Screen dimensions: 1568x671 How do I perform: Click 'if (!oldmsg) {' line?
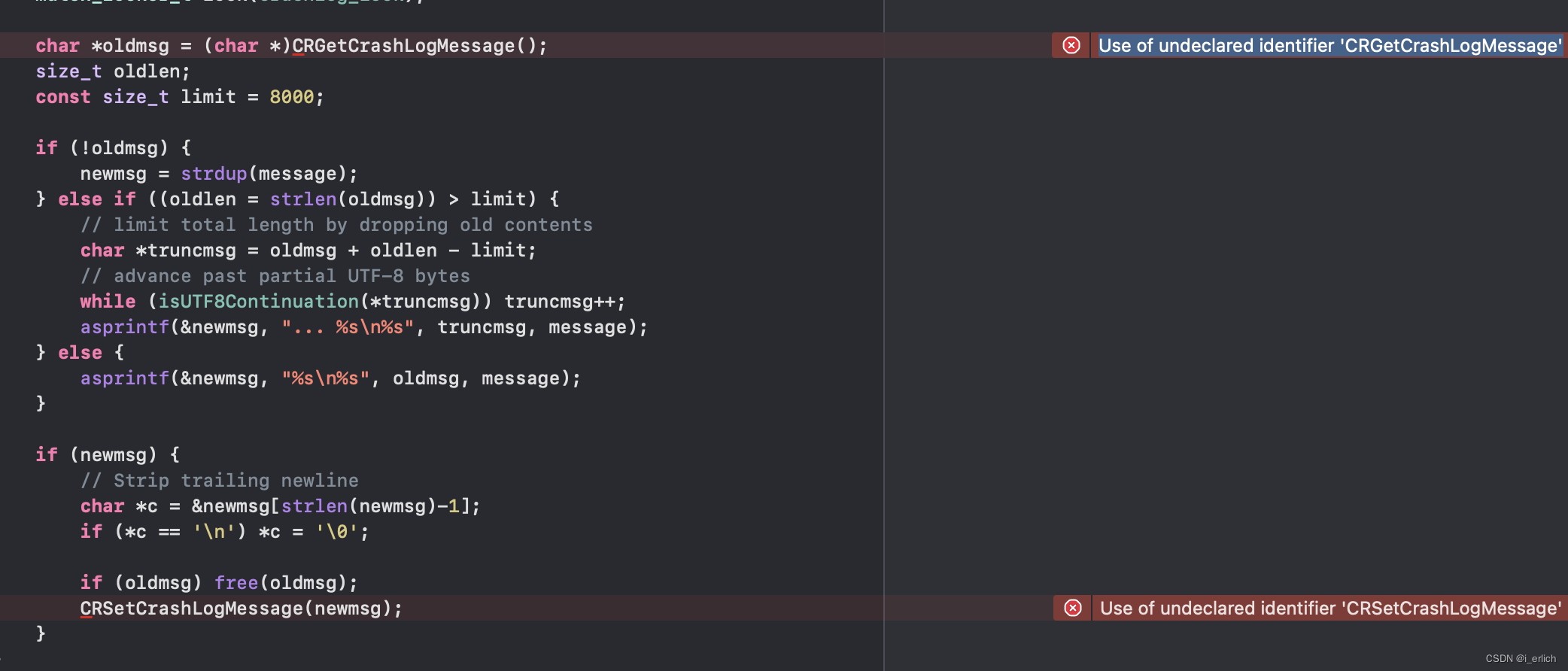coord(114,148)
